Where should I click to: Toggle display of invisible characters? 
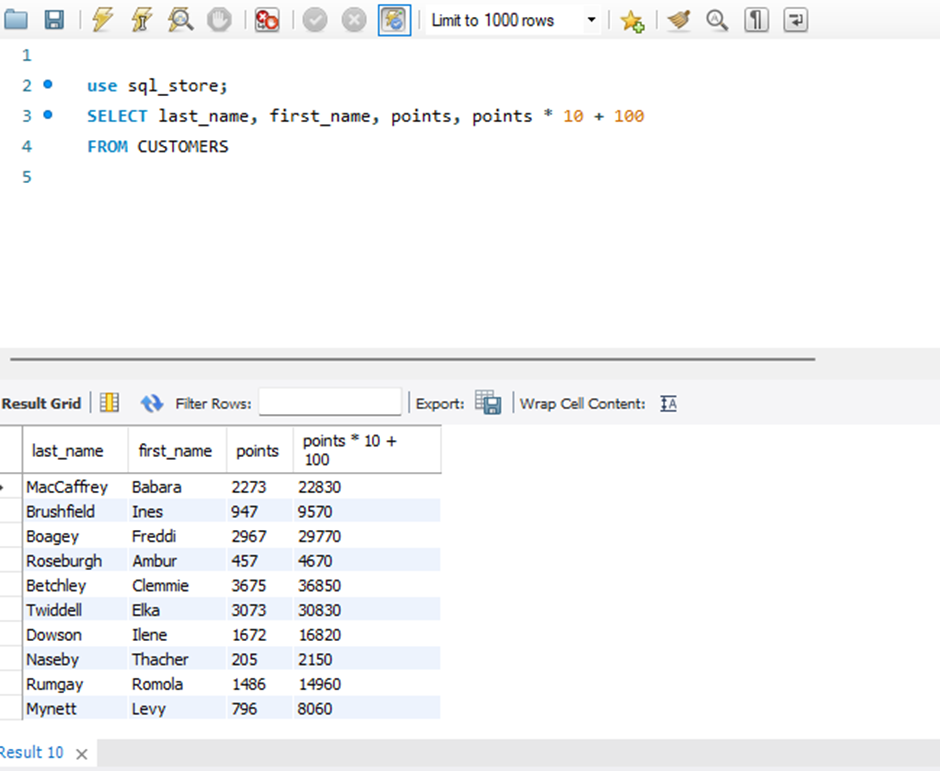(756, 20)
